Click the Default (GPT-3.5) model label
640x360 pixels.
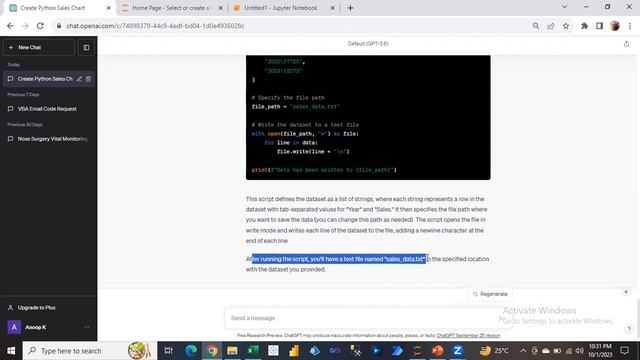point(368,44)
